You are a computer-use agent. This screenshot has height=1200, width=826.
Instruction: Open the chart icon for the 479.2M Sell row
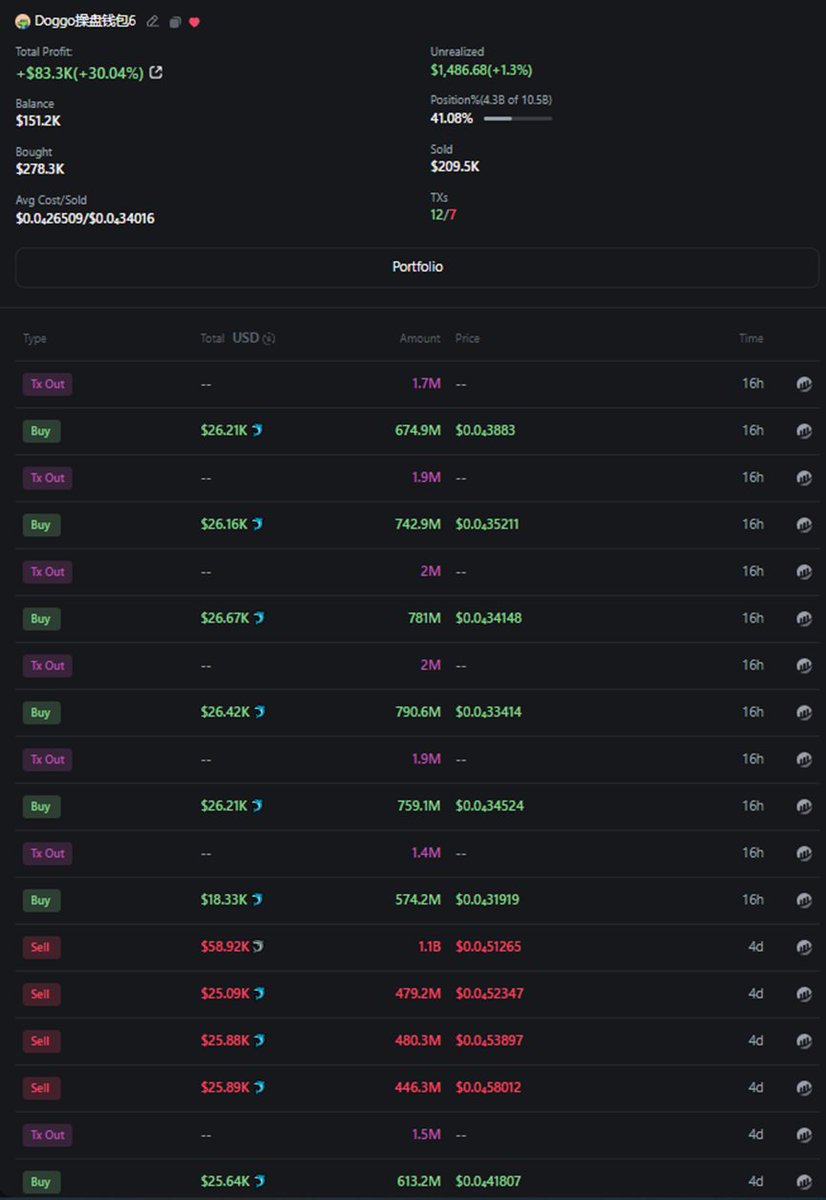pos(804,994)
